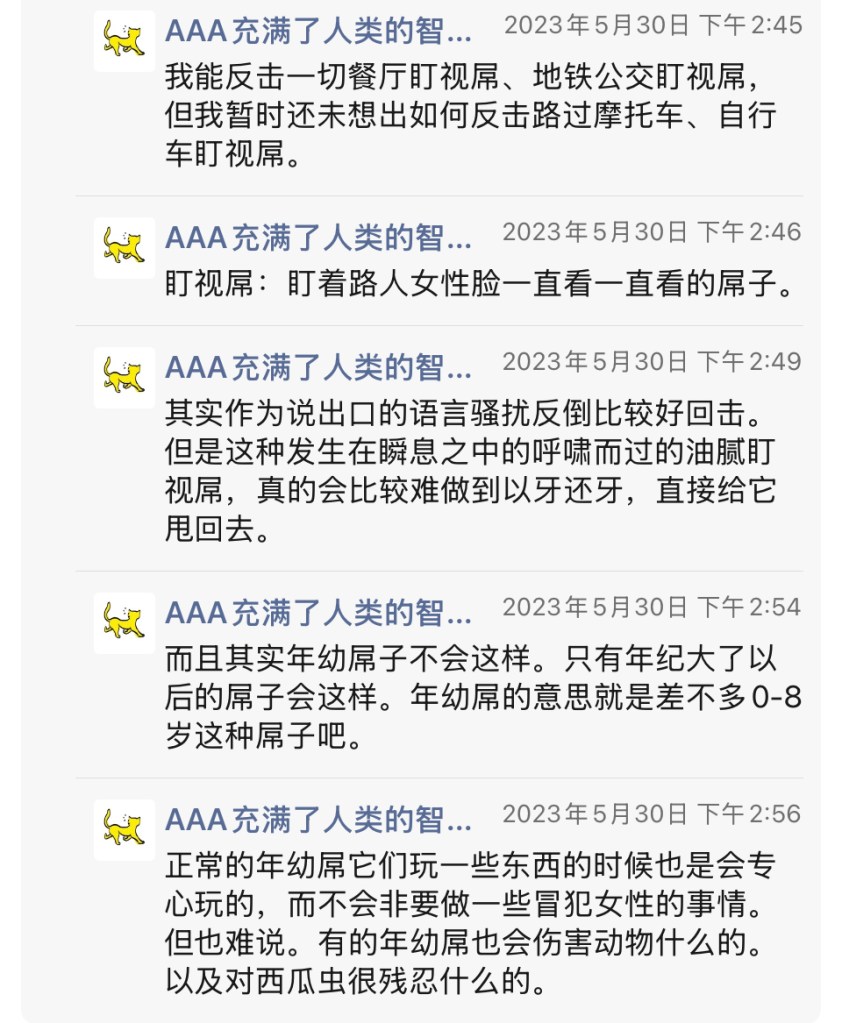Open the 下午2:54 timestamp
This screenshot has width=842, height=1023.
pyautogui.click(x=651, y=607)
